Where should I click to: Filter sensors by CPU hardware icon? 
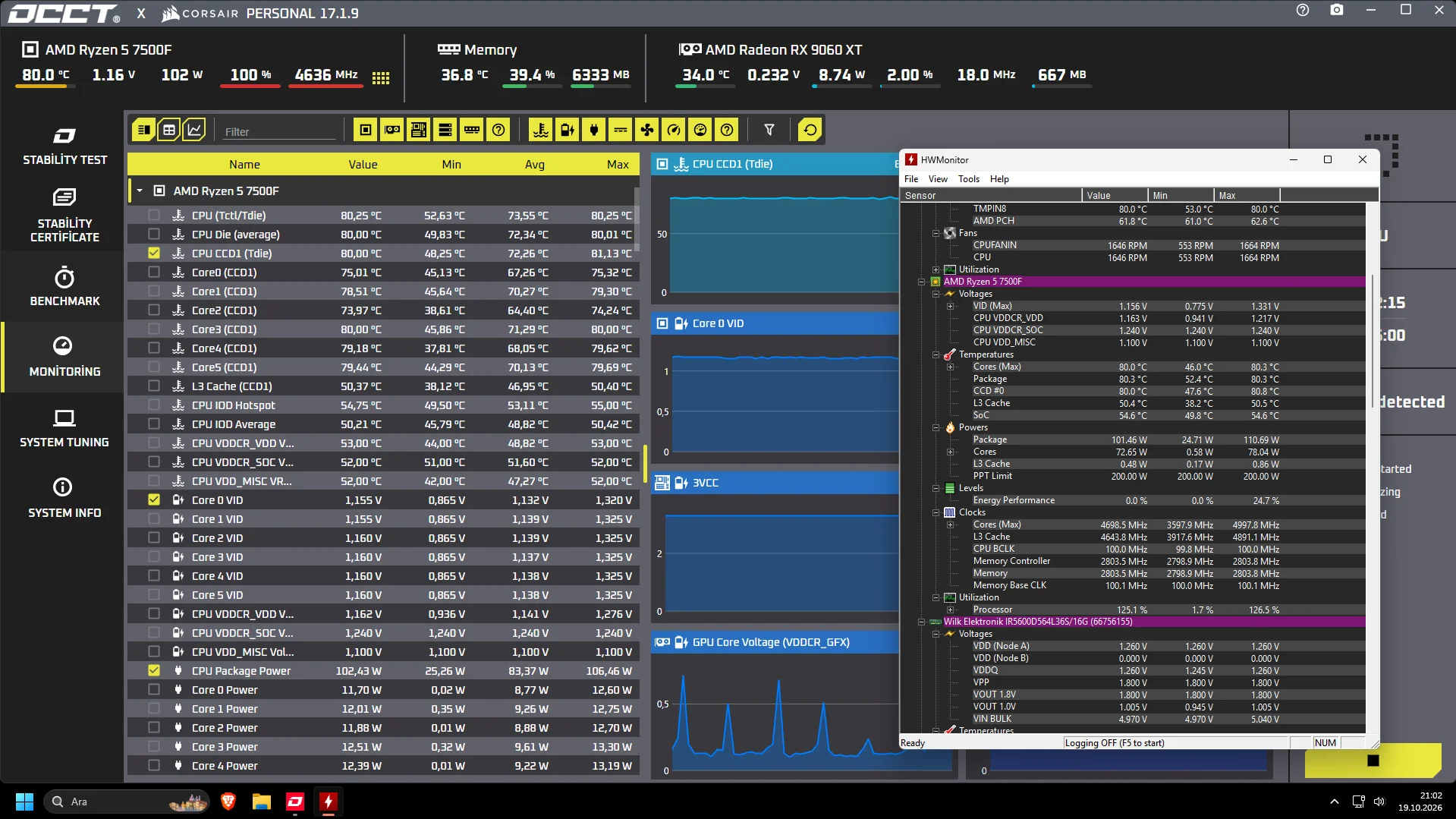(366, 130)
